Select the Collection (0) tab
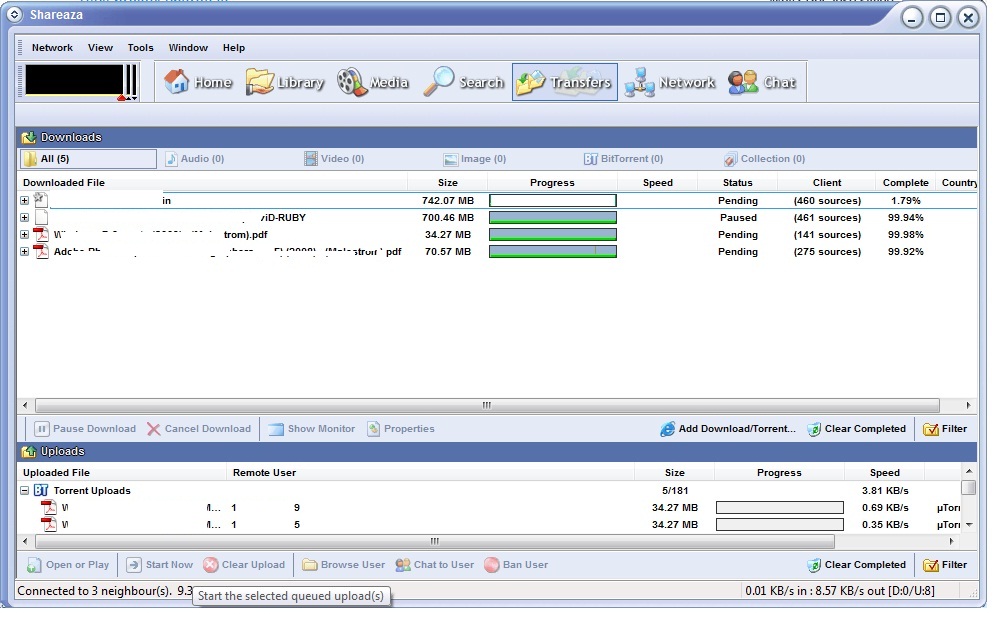1008x630 pixels. (764, 159)
